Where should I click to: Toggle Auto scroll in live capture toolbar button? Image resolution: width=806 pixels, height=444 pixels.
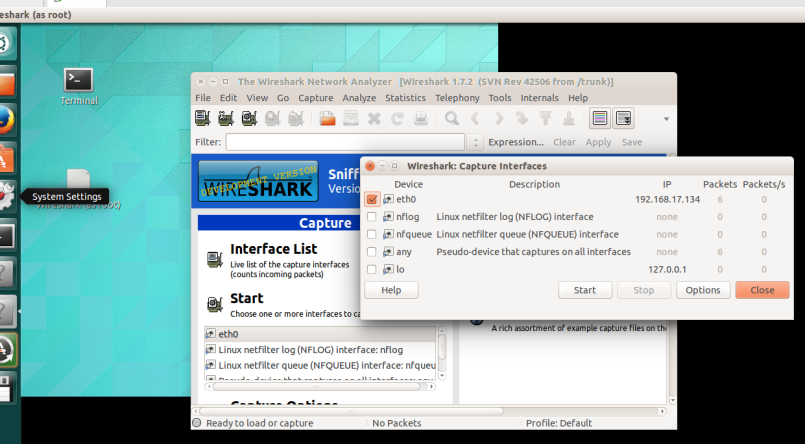(623, 119)
